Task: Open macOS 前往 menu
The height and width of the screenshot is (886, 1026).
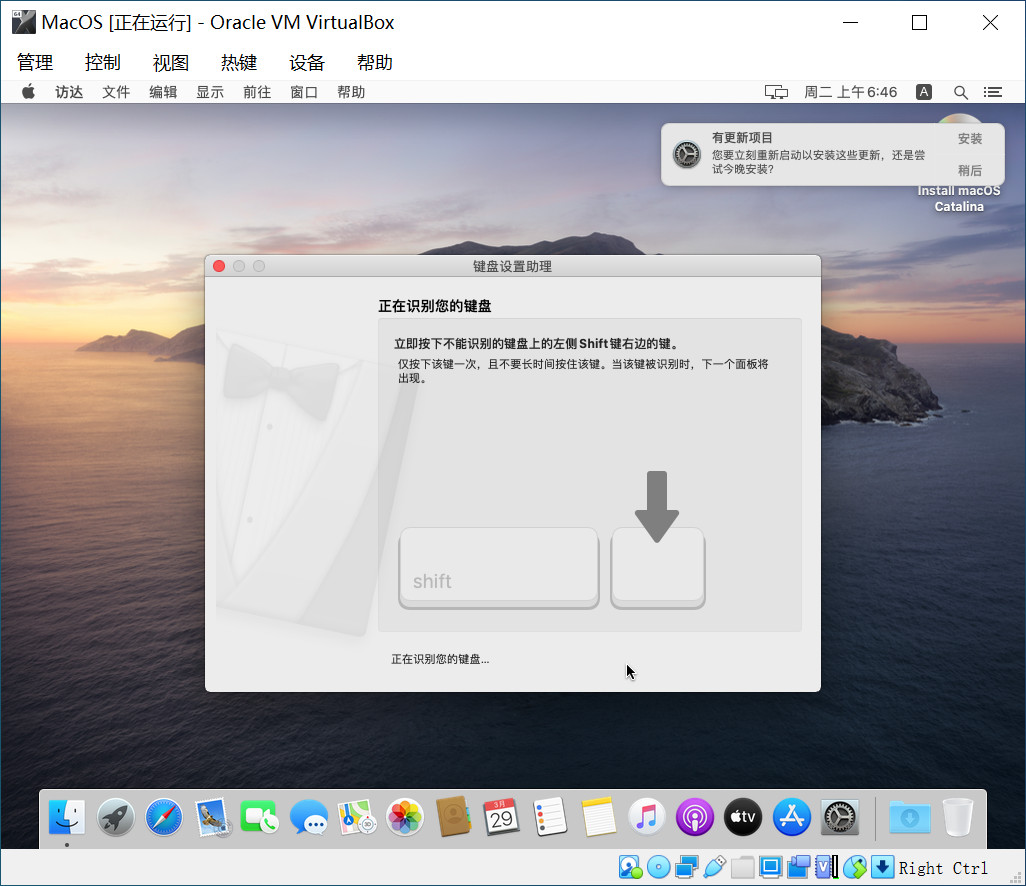Action: pos(257,92)
